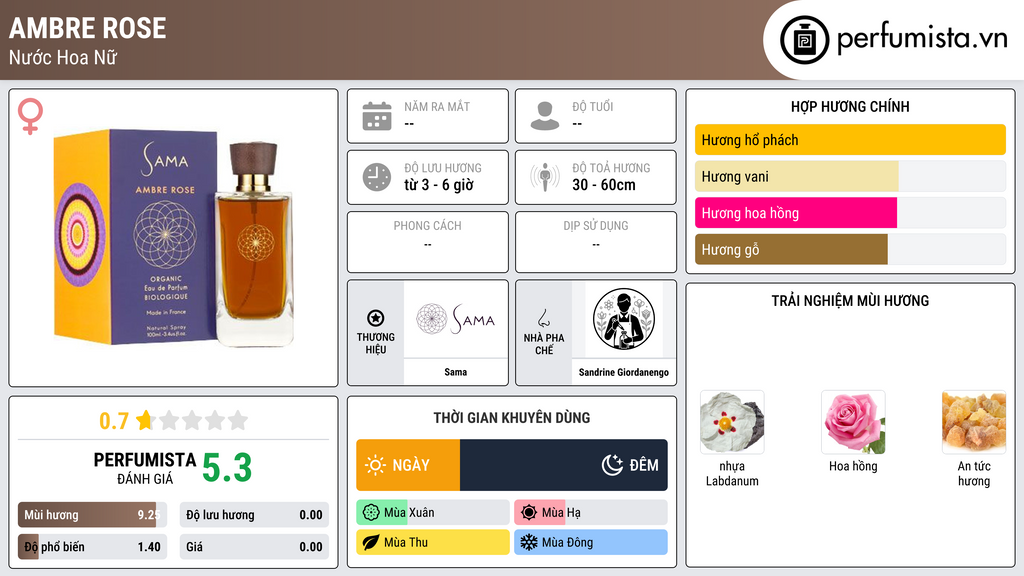Click the Hương gỗ accord bar
Image resolution: width=1024 pixels, height=576 pixels.
pos(850,249)
